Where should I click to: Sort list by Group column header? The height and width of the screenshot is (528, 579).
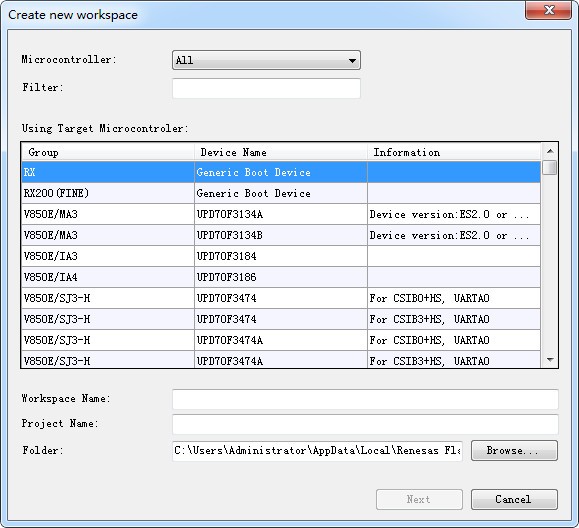tap(108, 152)
